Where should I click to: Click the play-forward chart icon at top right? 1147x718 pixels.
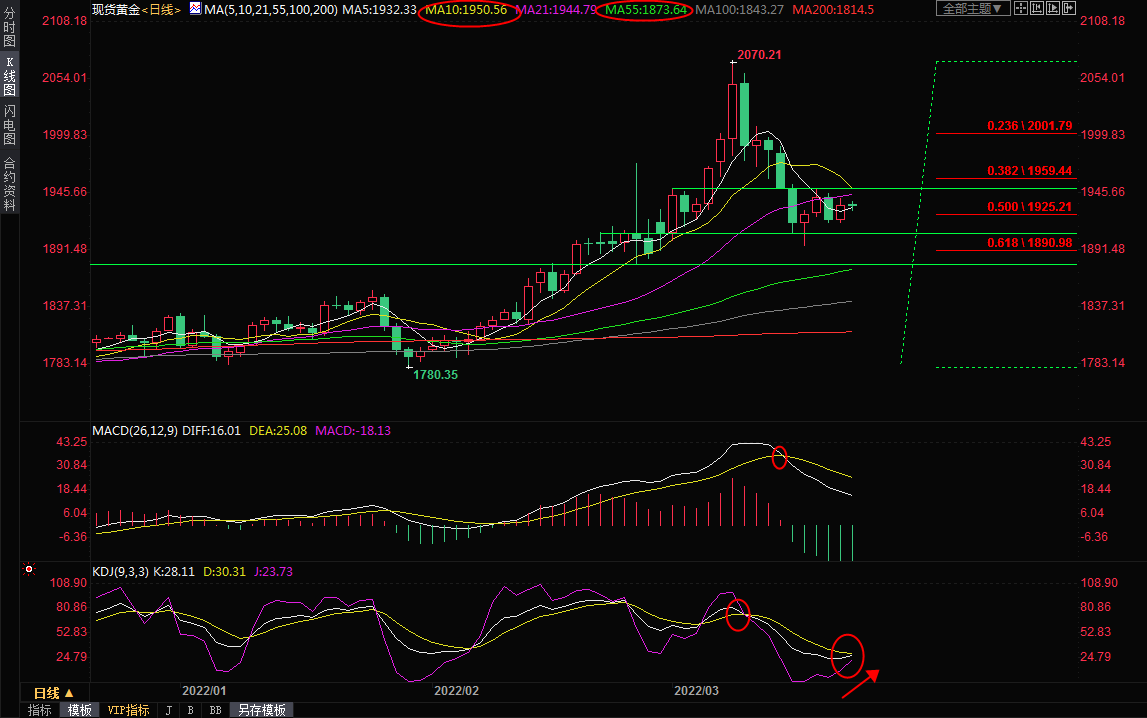tap(1053, 8)
